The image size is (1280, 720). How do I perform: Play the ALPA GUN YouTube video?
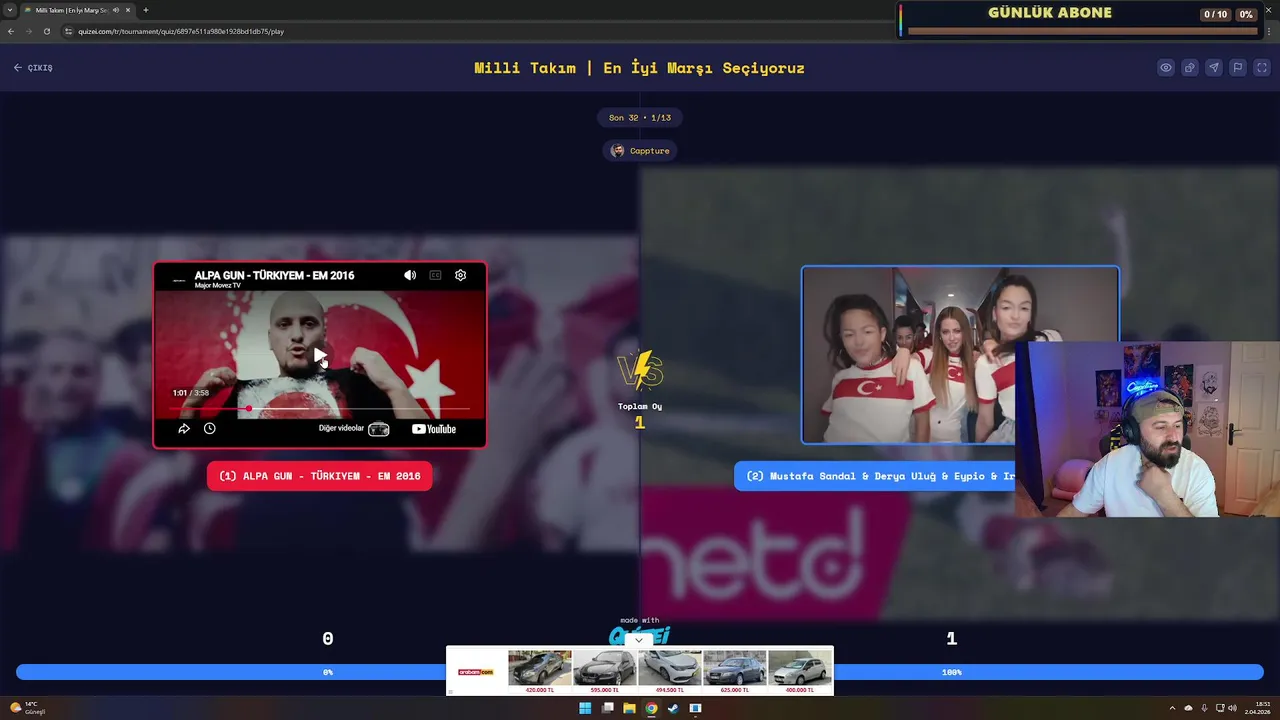tap(319, 355)
